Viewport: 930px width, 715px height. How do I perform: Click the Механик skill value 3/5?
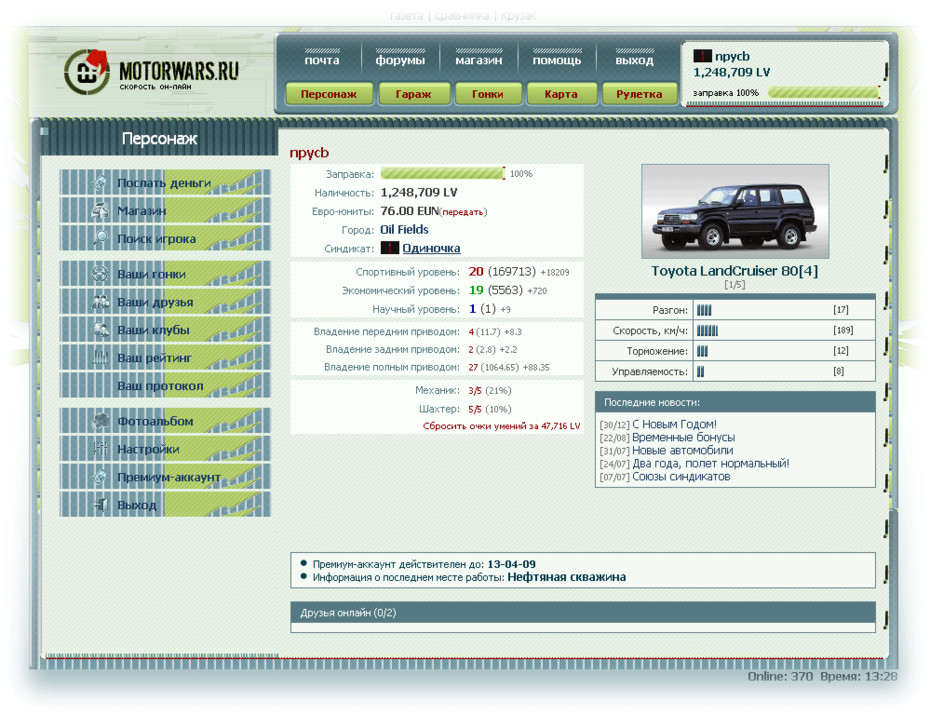point(474,391)
